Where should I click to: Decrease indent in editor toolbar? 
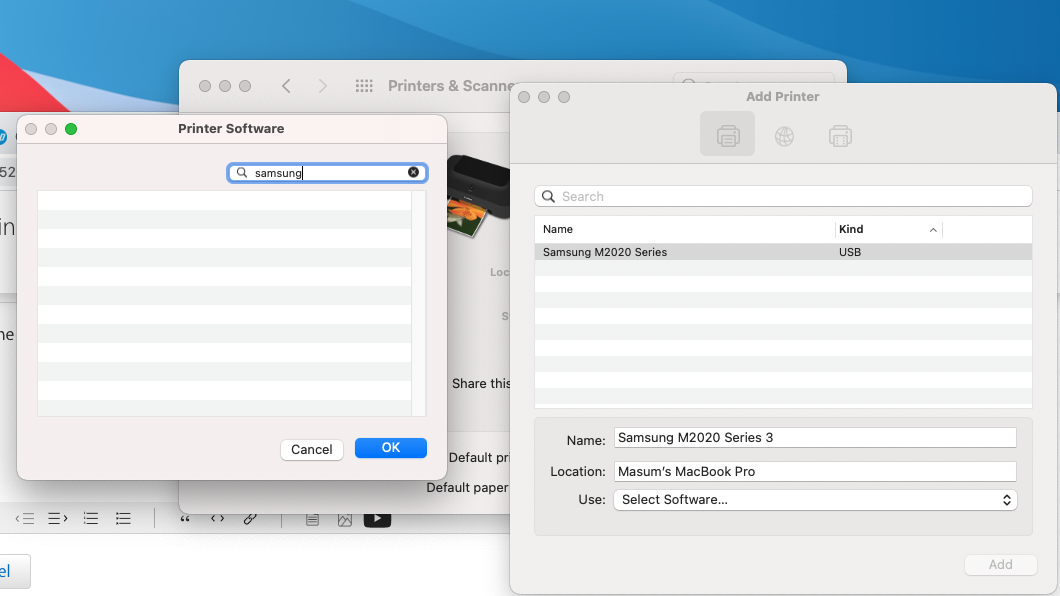(x=25, y=518)
